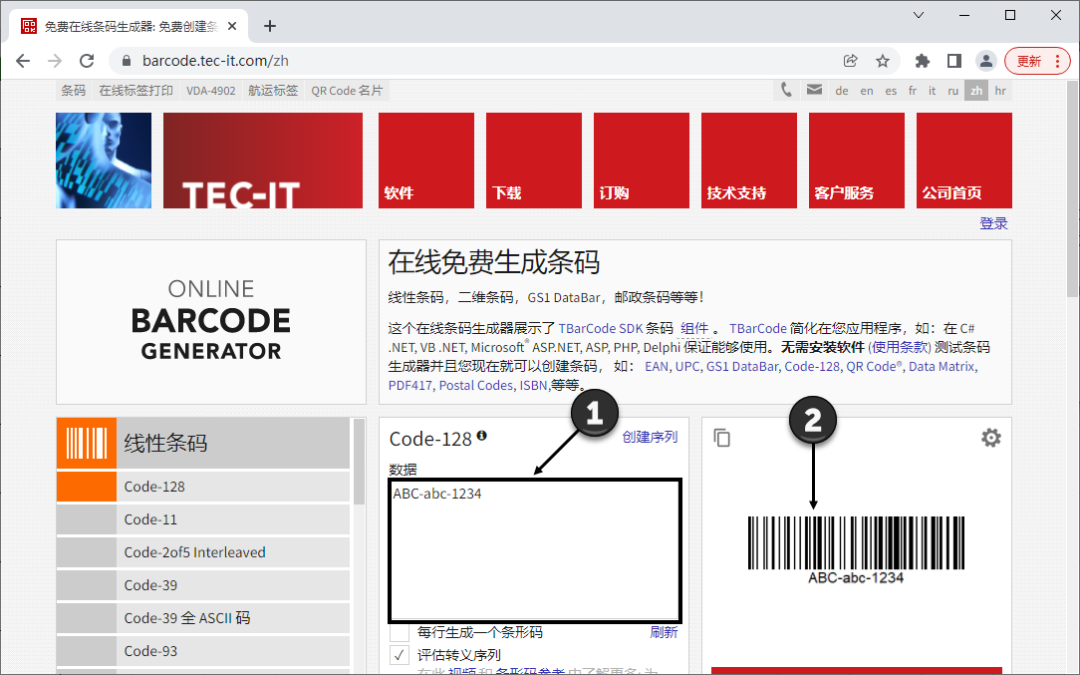1080x675 pixels.
Task: Open QR Code 名片 in top navigation
Action: 346,90
